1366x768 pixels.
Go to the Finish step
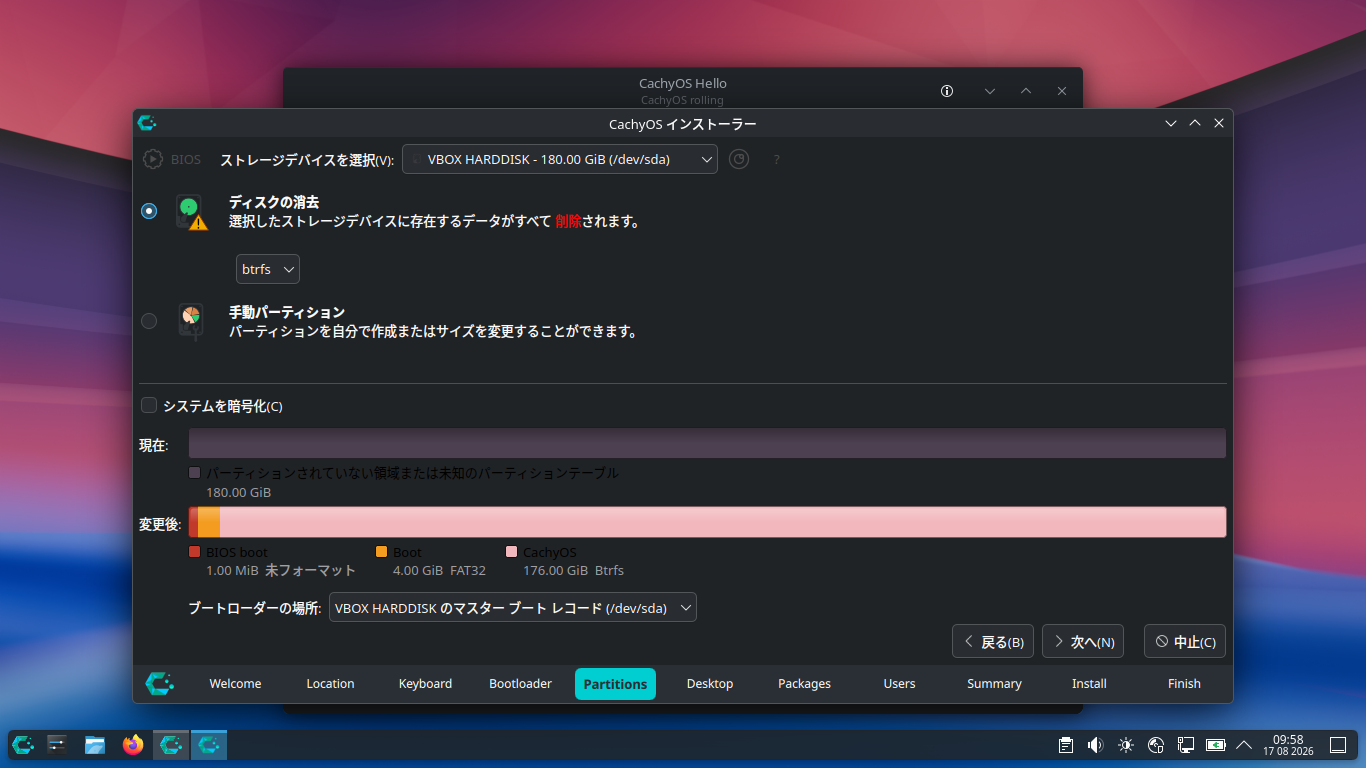click(1184, 684)
